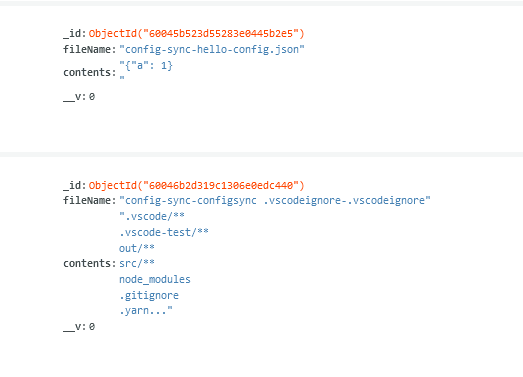Viewport: 523px width, 377px height.
Task: Select the out/** contents line
Action: coord(137,248)
